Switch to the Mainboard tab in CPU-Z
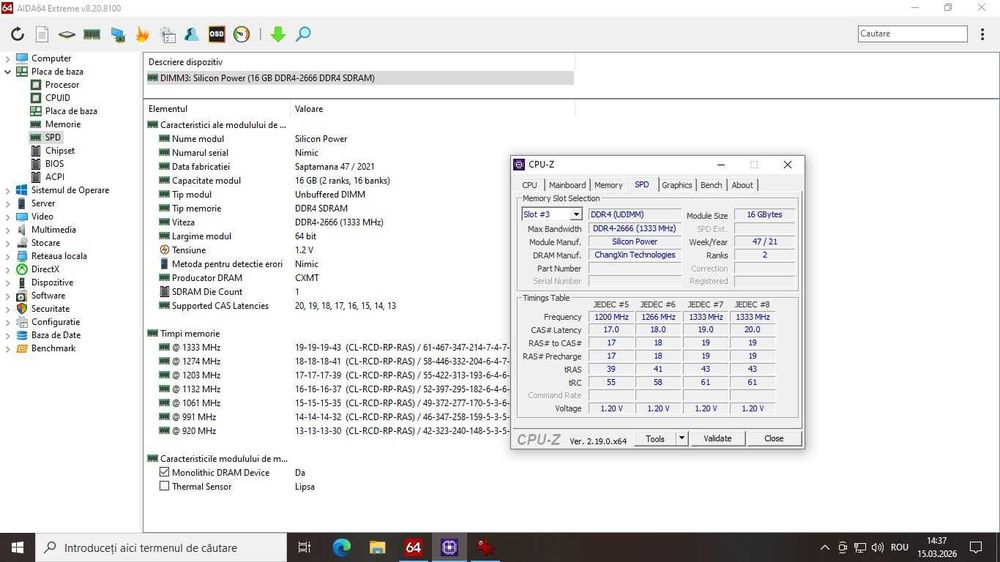The height and width of the screenshot is (562, 1000). pyautogui.click(x=567, y=185)
